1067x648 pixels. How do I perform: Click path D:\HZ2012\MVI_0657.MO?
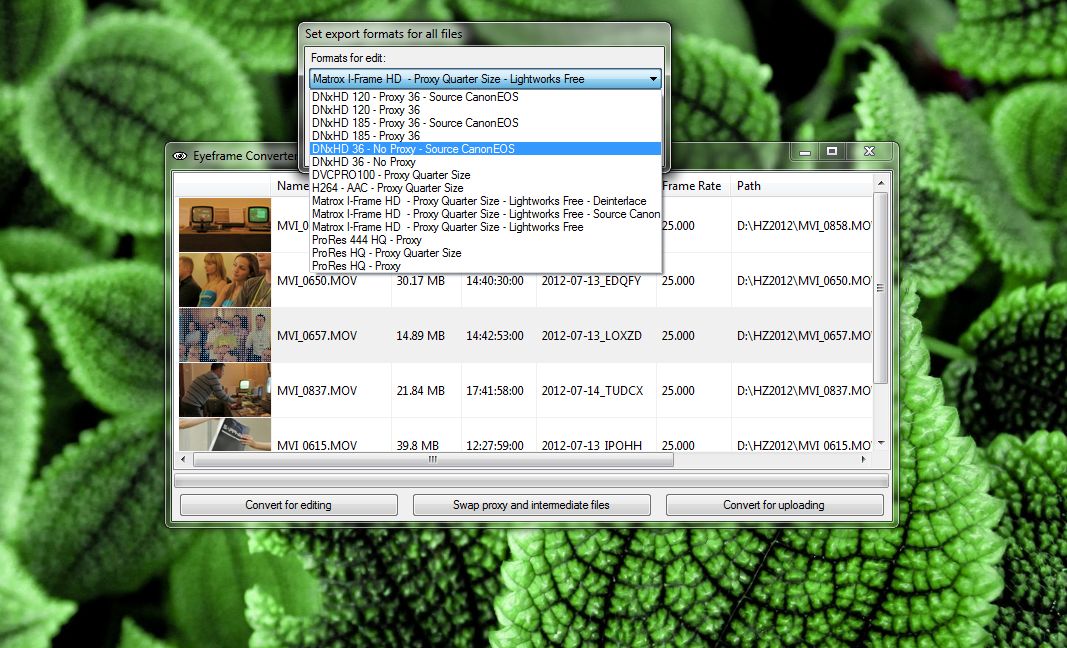click(x=804, y=336)
